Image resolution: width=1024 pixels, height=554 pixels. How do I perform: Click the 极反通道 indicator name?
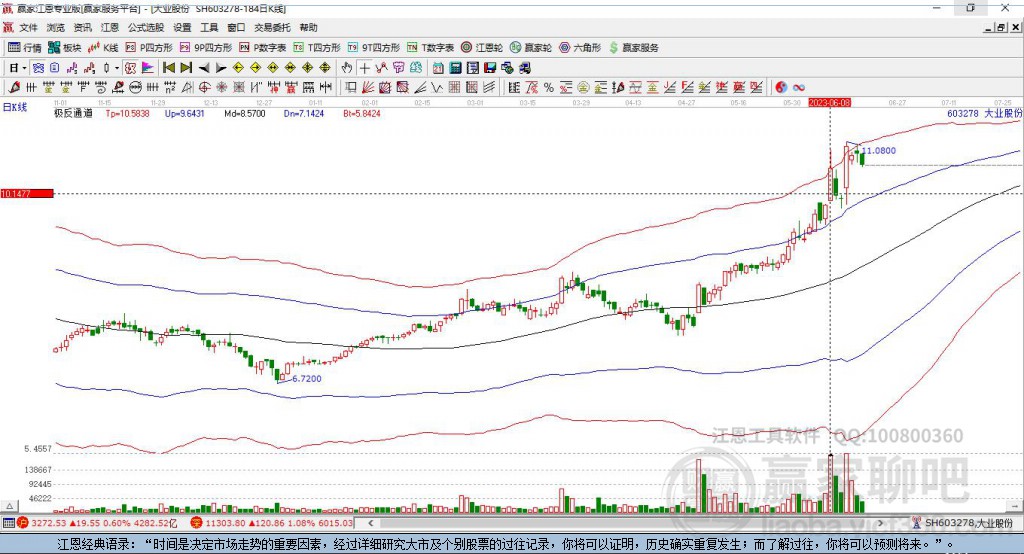(x=73, y=113)
